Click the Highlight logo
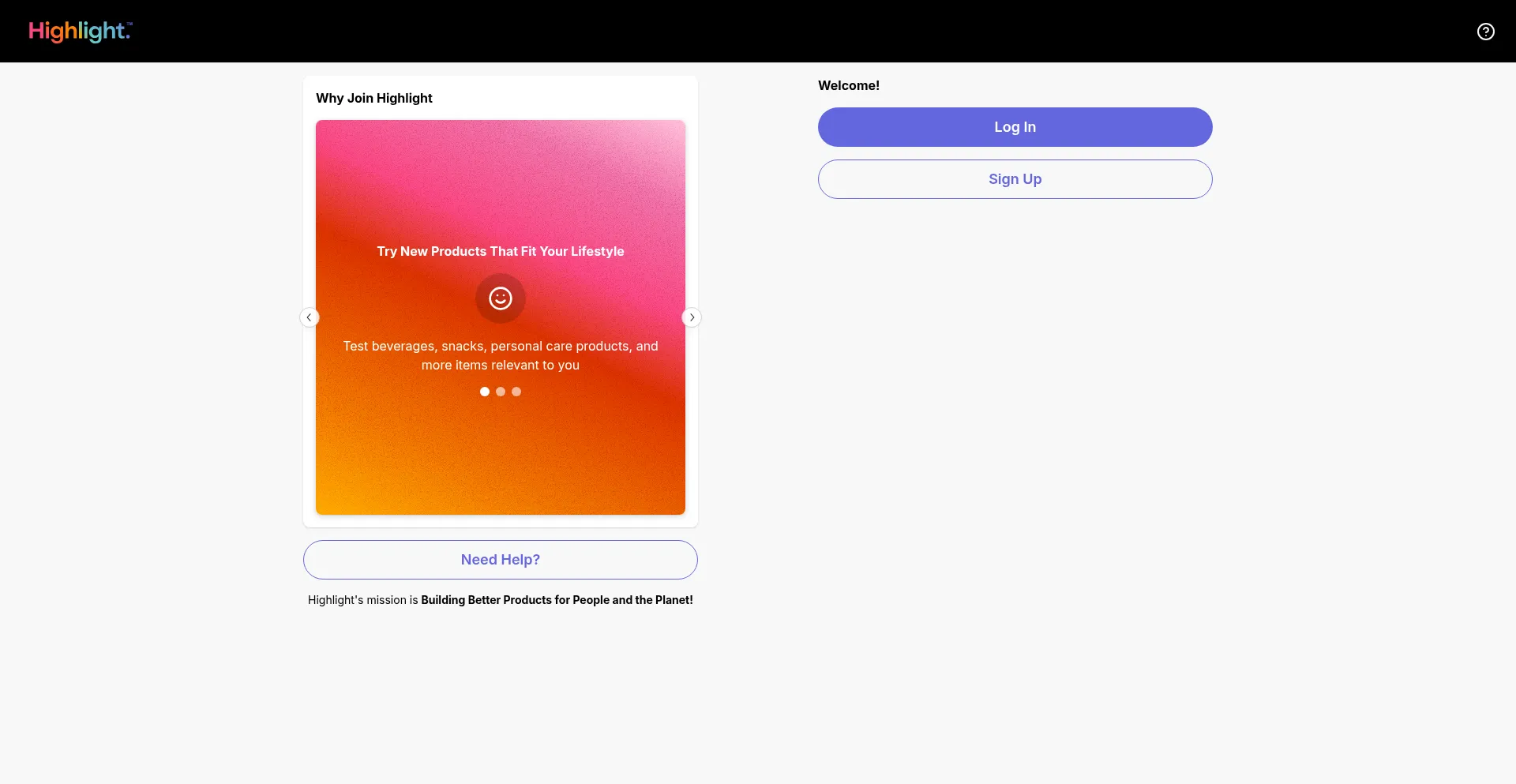1516x784 pixels. [79, 32]
